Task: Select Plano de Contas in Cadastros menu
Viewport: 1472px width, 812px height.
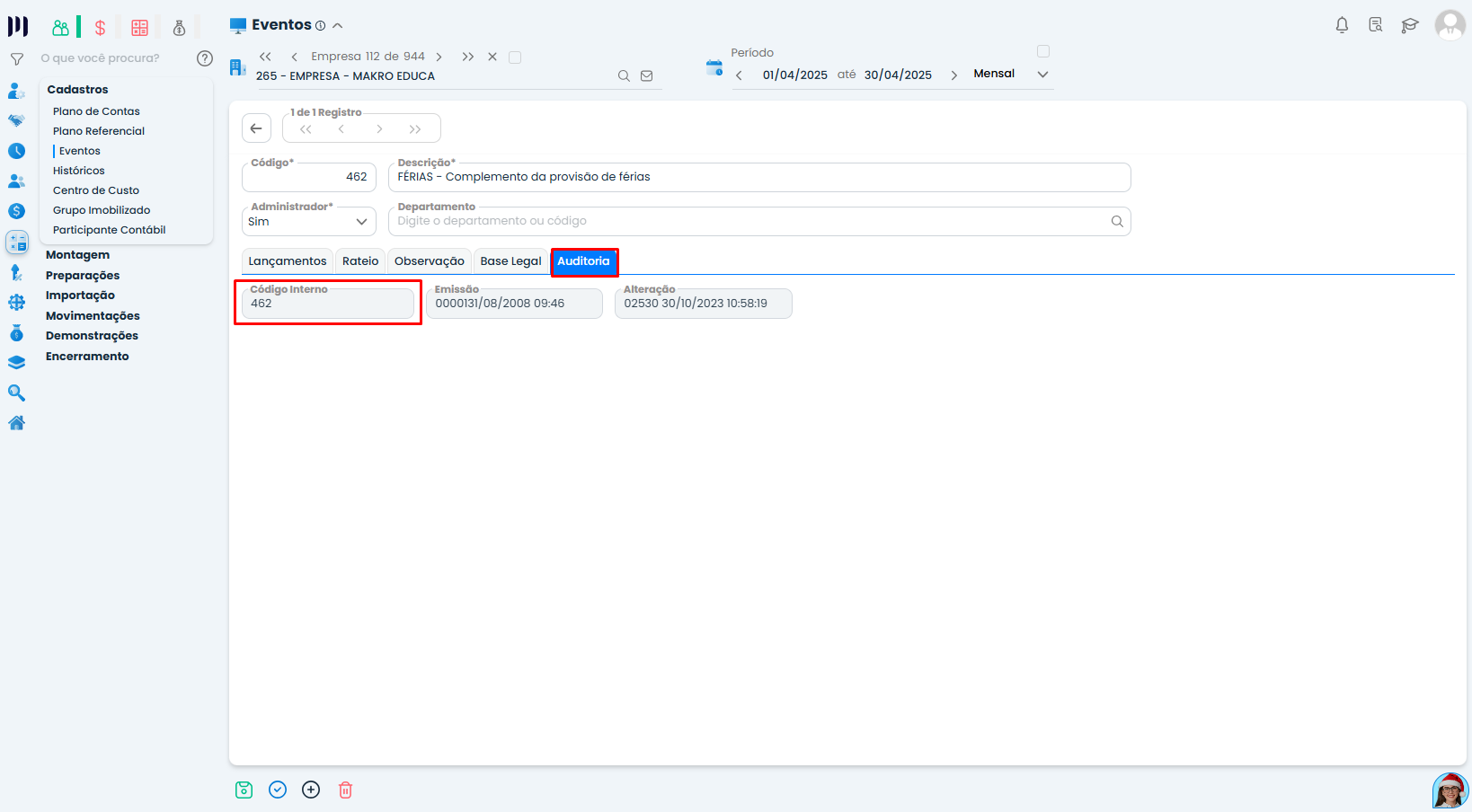Action: click(x=96, y=110)
